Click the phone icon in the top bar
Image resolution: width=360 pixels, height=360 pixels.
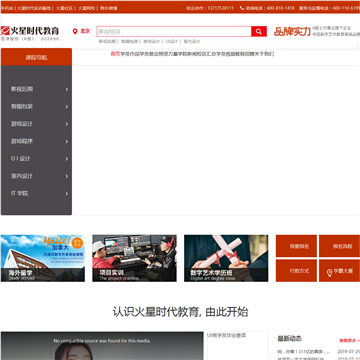click(x=242, y=8)
